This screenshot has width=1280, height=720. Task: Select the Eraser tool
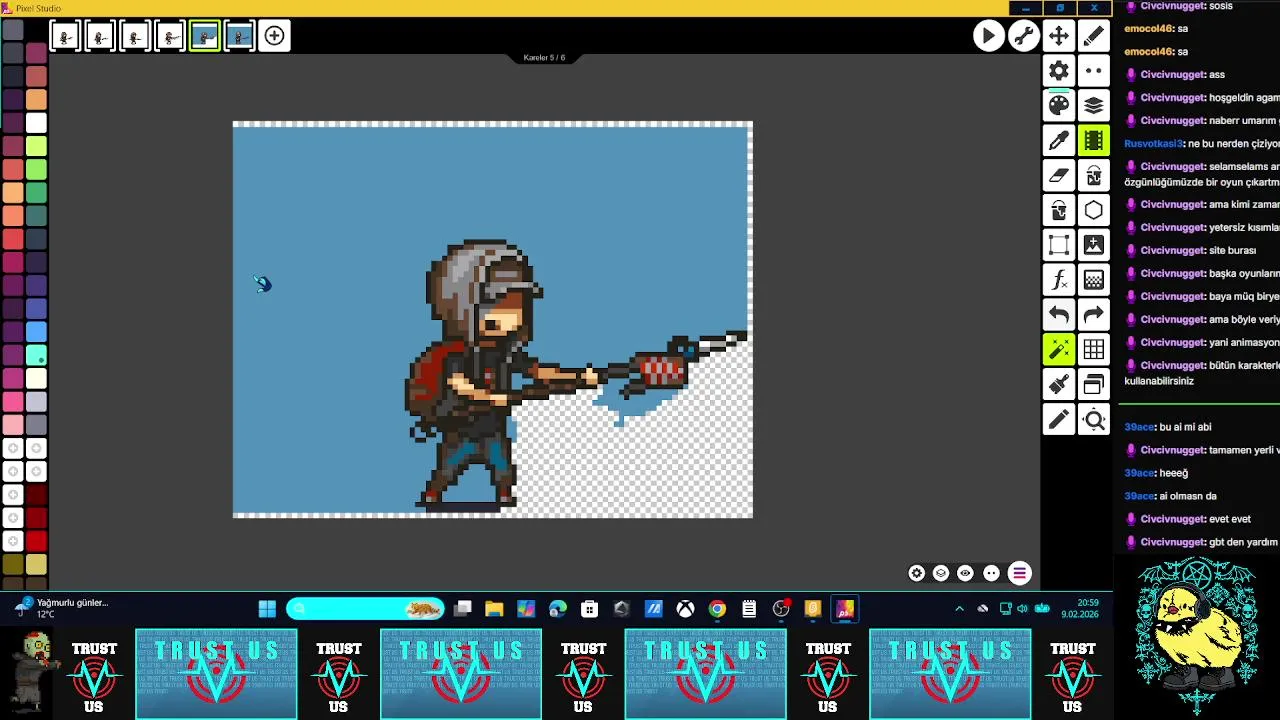tap(1059, 175)
